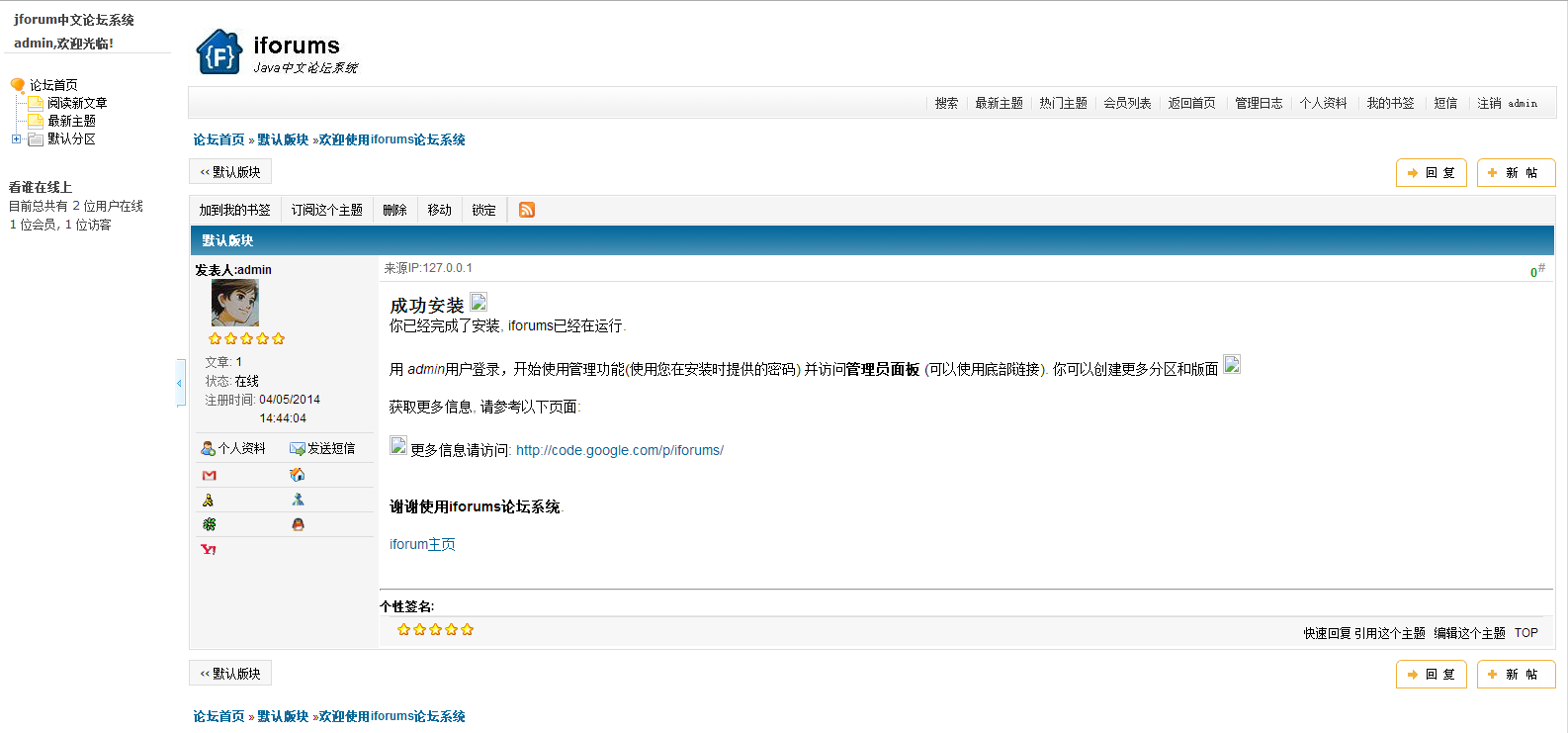Image resolution: width=1568 pixels, height=733 pixels.
Task: Open 个人资料 in top navigation
Action: click(1323, 103)
